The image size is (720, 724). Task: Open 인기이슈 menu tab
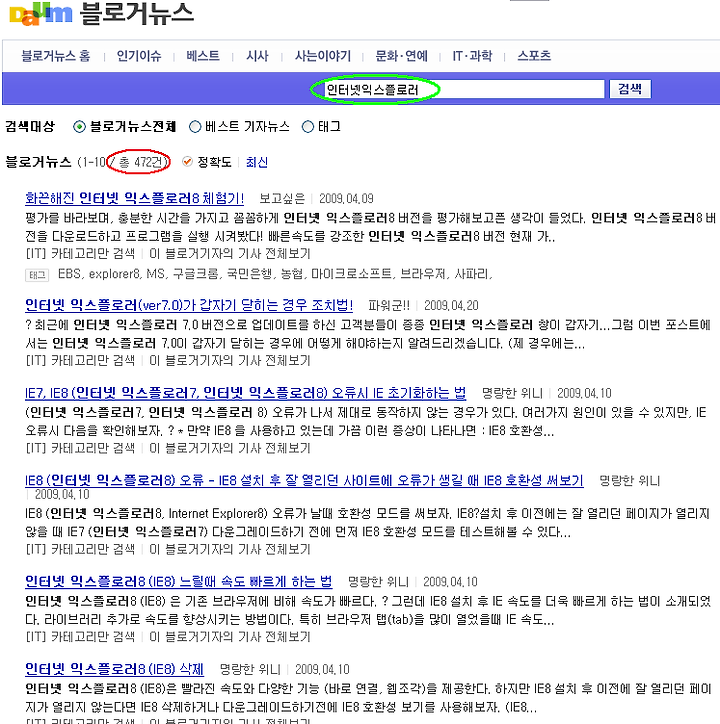click(139, 56)
